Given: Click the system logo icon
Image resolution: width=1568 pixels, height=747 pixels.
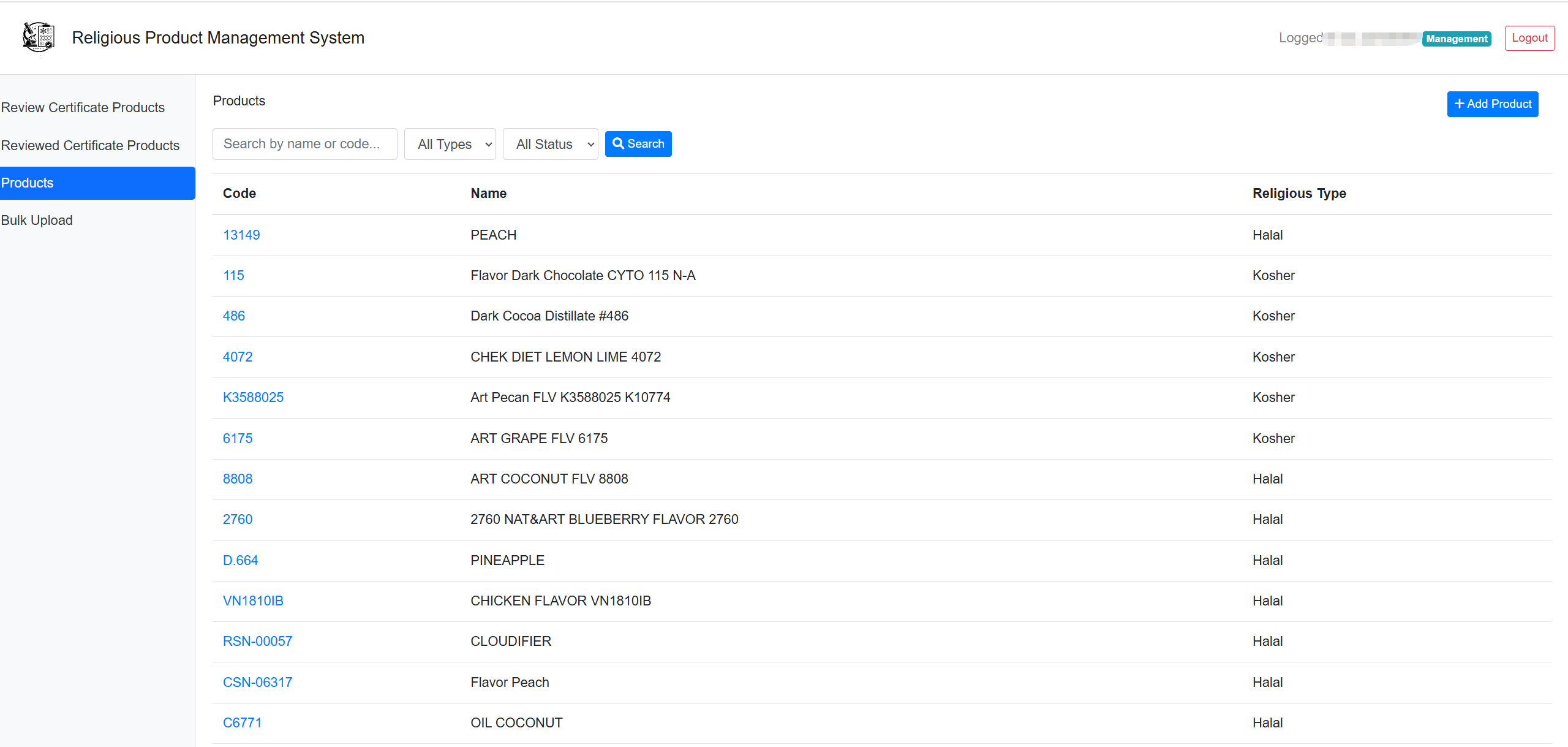Looking at the screenshot, I should tap(38, 37).
